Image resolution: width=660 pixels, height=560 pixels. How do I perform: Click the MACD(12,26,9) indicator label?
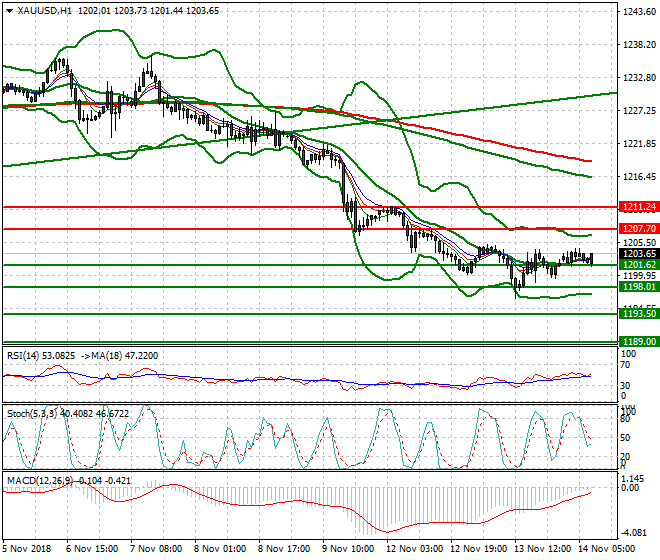tap(40, 480)
